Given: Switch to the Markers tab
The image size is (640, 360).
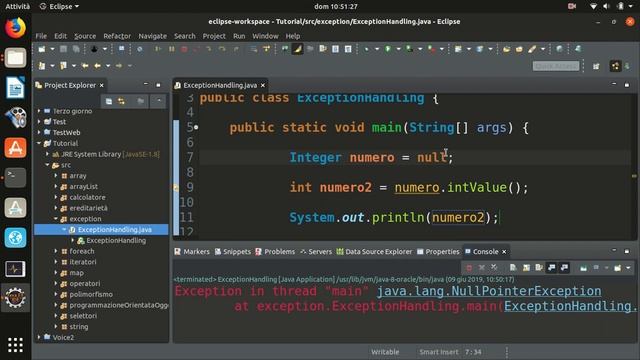Looking at the screenshot, I should click(192, 252).
